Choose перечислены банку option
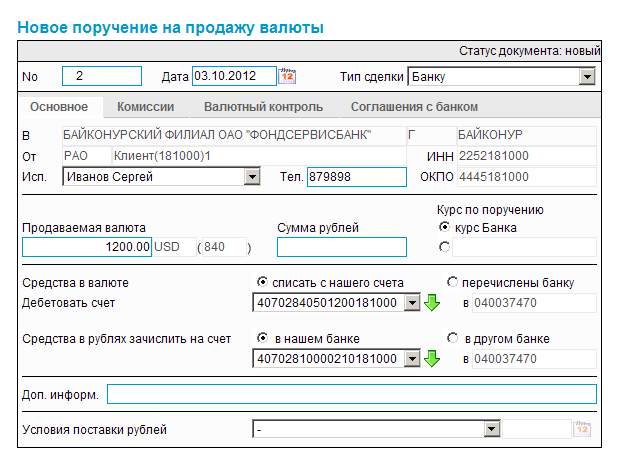The width and height of the screenshot is (618, 468). [x=452, y=282]
